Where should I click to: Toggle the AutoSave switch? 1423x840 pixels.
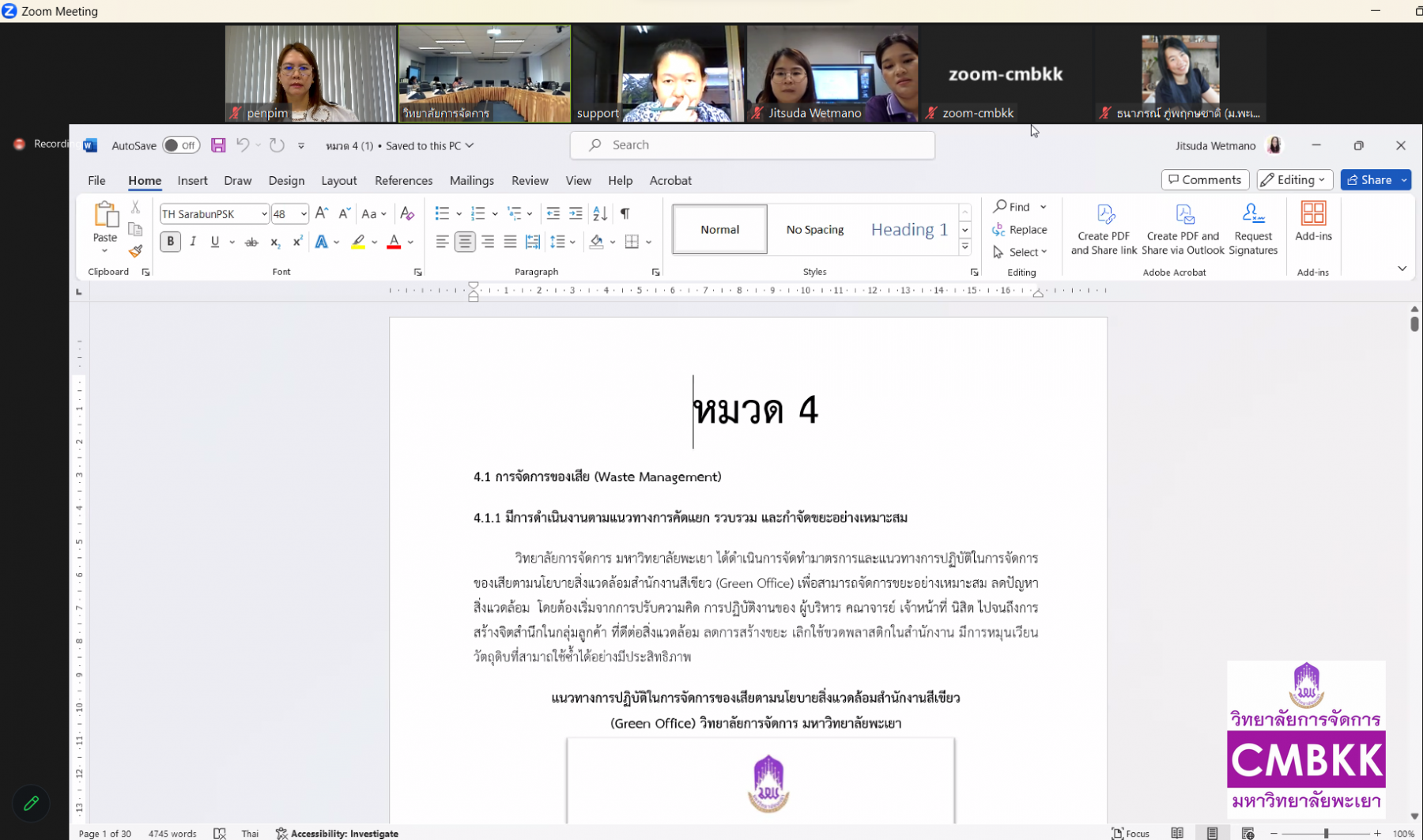click(x=180, y=145)
